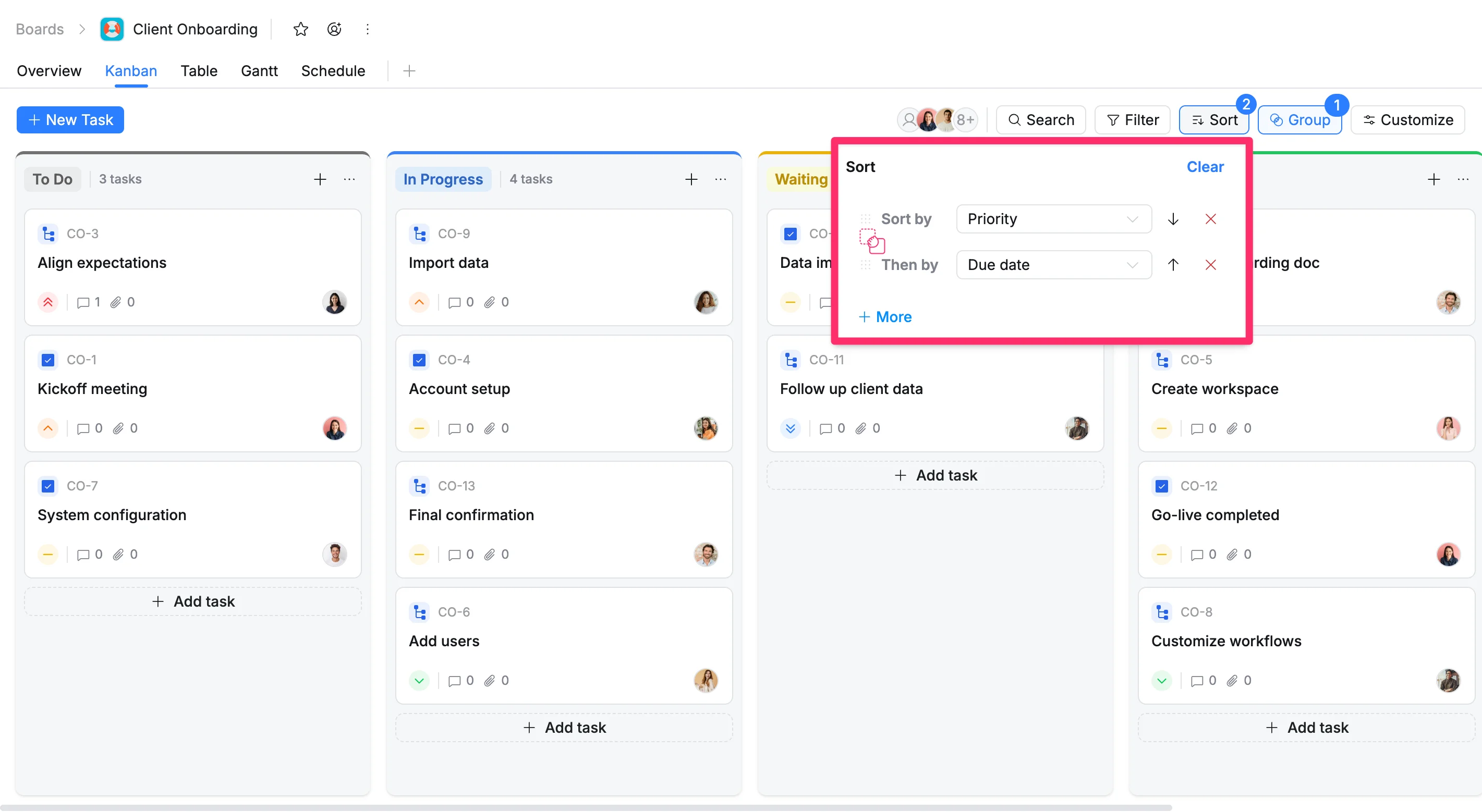Add a task via In Progress plus icon
The height and width of the screenshot is (812, 1482).
tap(691, 179)
